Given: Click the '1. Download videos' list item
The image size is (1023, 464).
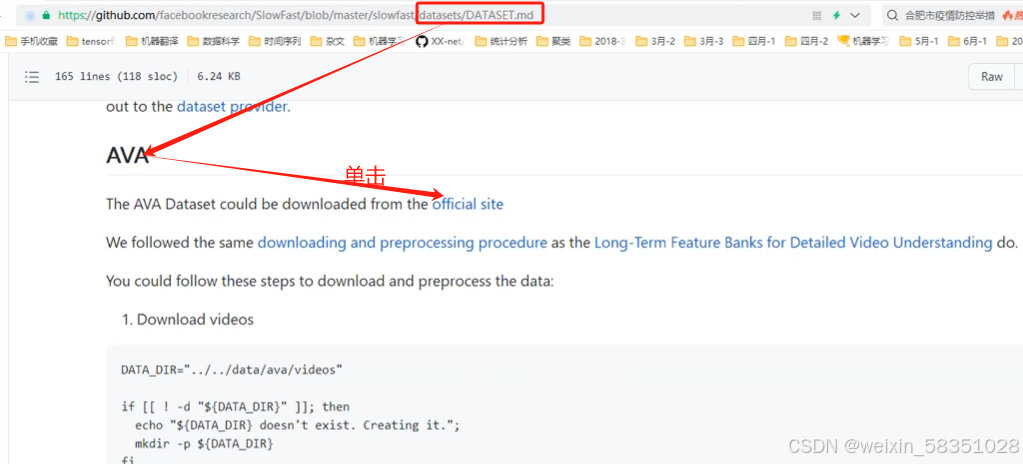Looking at the screenshot, I should (x=187, y=319).
